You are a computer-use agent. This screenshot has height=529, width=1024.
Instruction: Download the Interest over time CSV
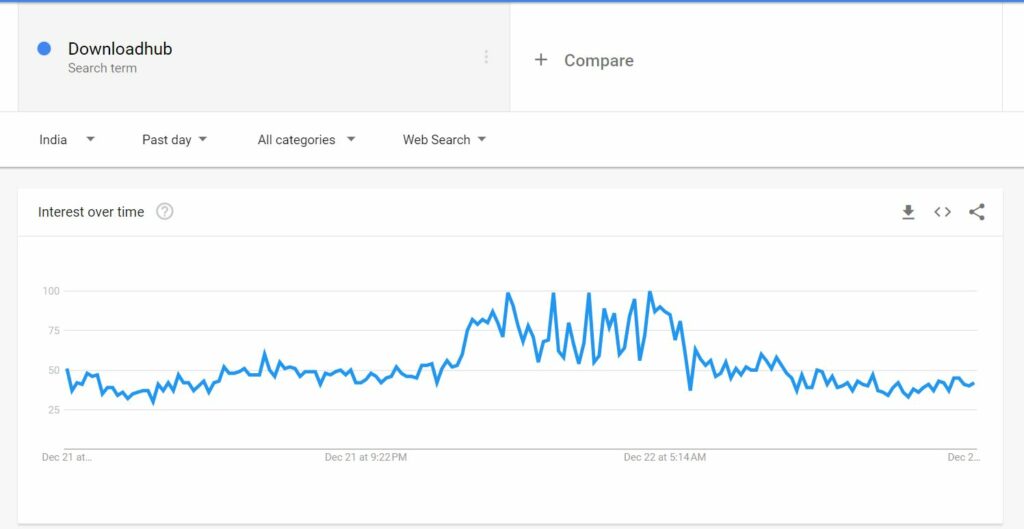[908, 212]
